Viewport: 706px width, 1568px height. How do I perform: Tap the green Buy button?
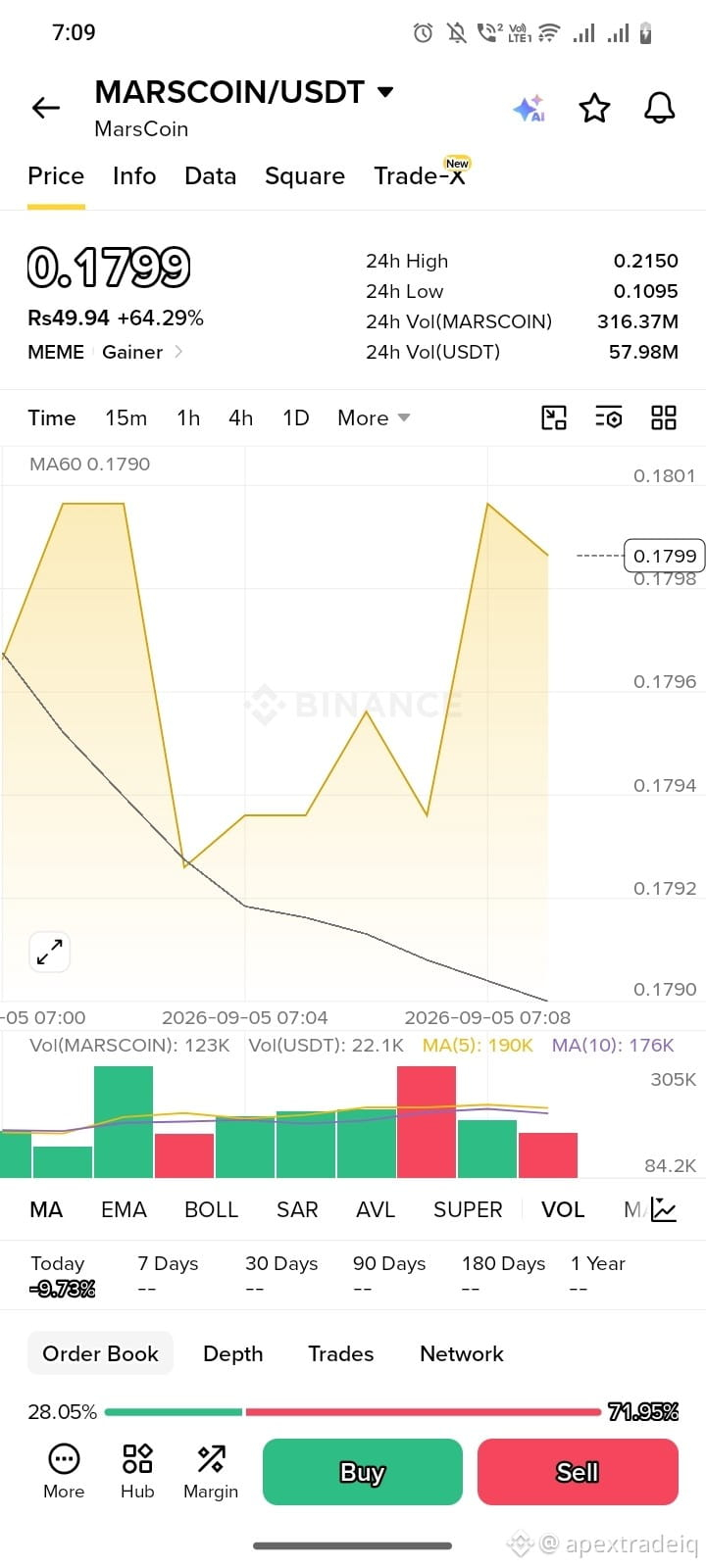(x=363, y=1472)
